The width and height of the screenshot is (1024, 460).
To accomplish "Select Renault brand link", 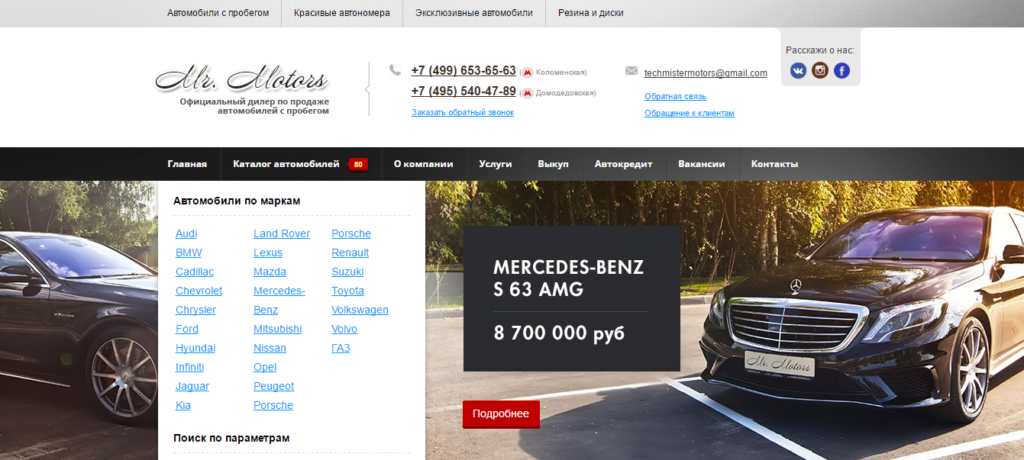I will 350,253.
